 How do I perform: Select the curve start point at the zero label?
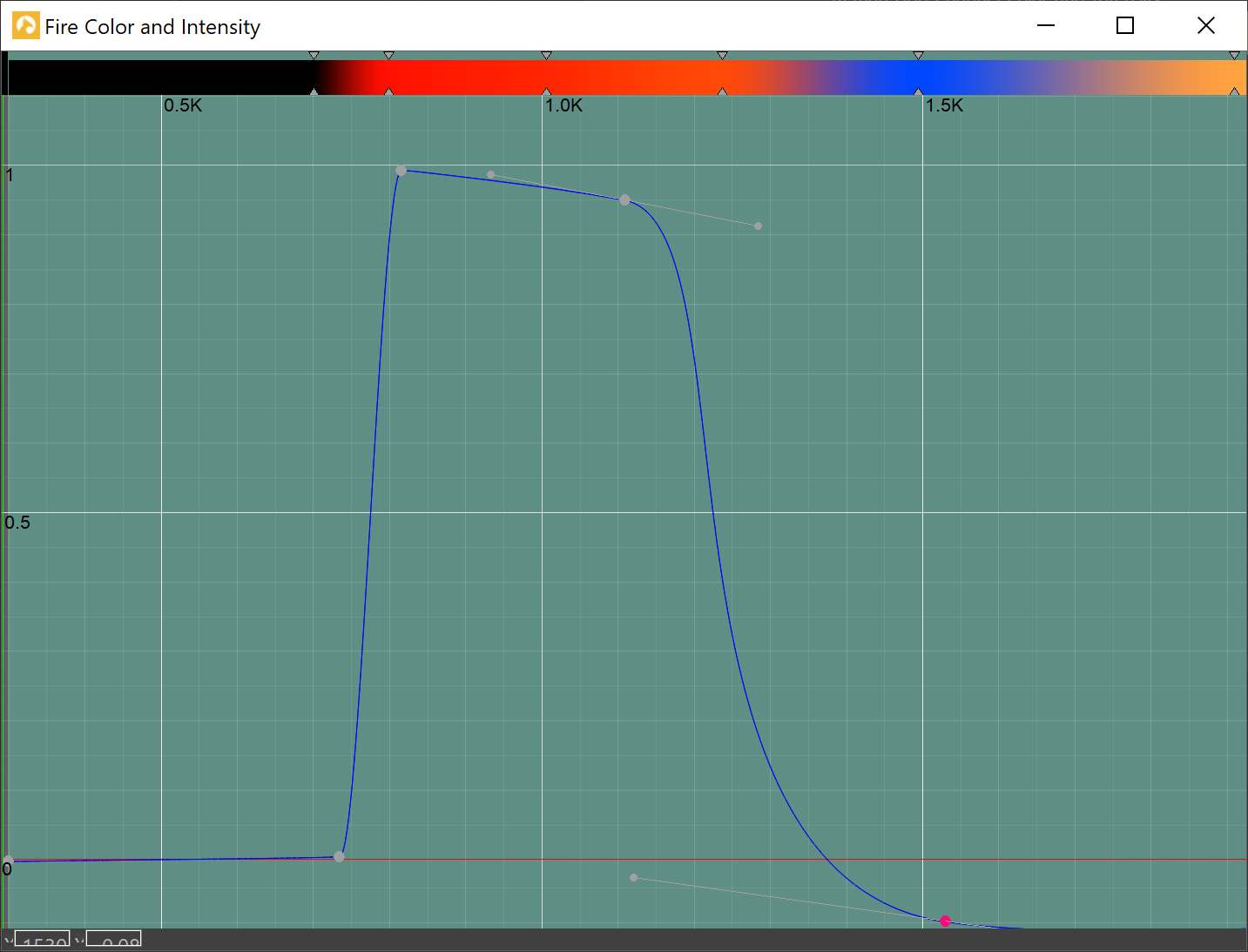point(8,861)
